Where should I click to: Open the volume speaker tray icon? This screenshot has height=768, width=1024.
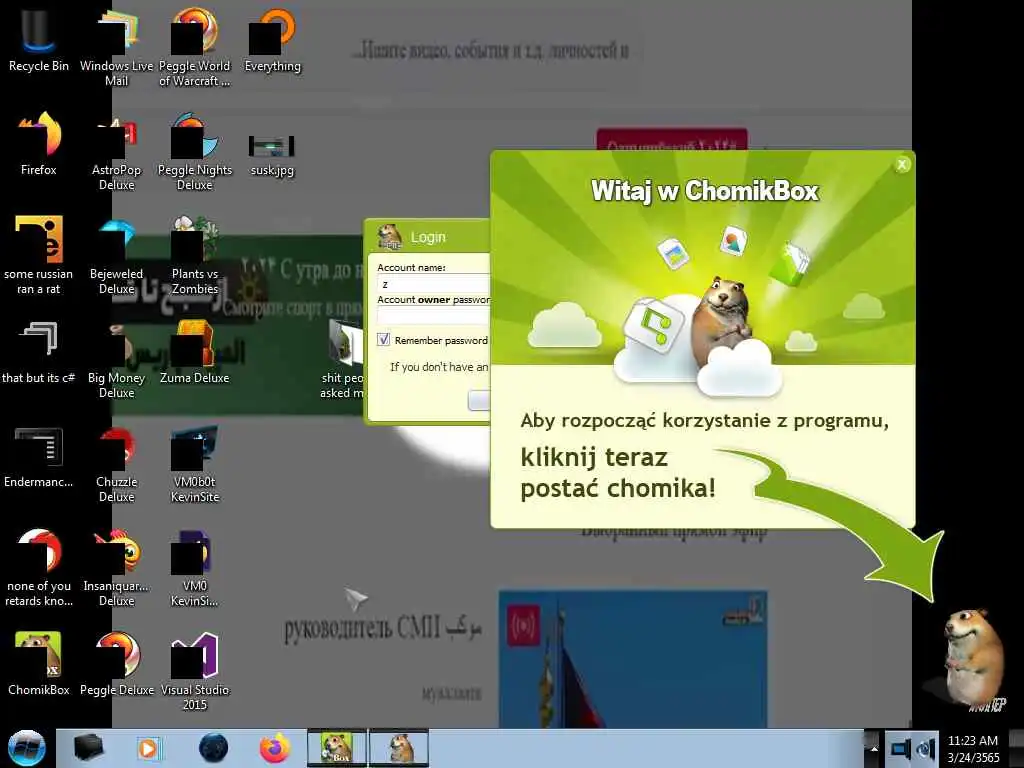coord(927,748)
